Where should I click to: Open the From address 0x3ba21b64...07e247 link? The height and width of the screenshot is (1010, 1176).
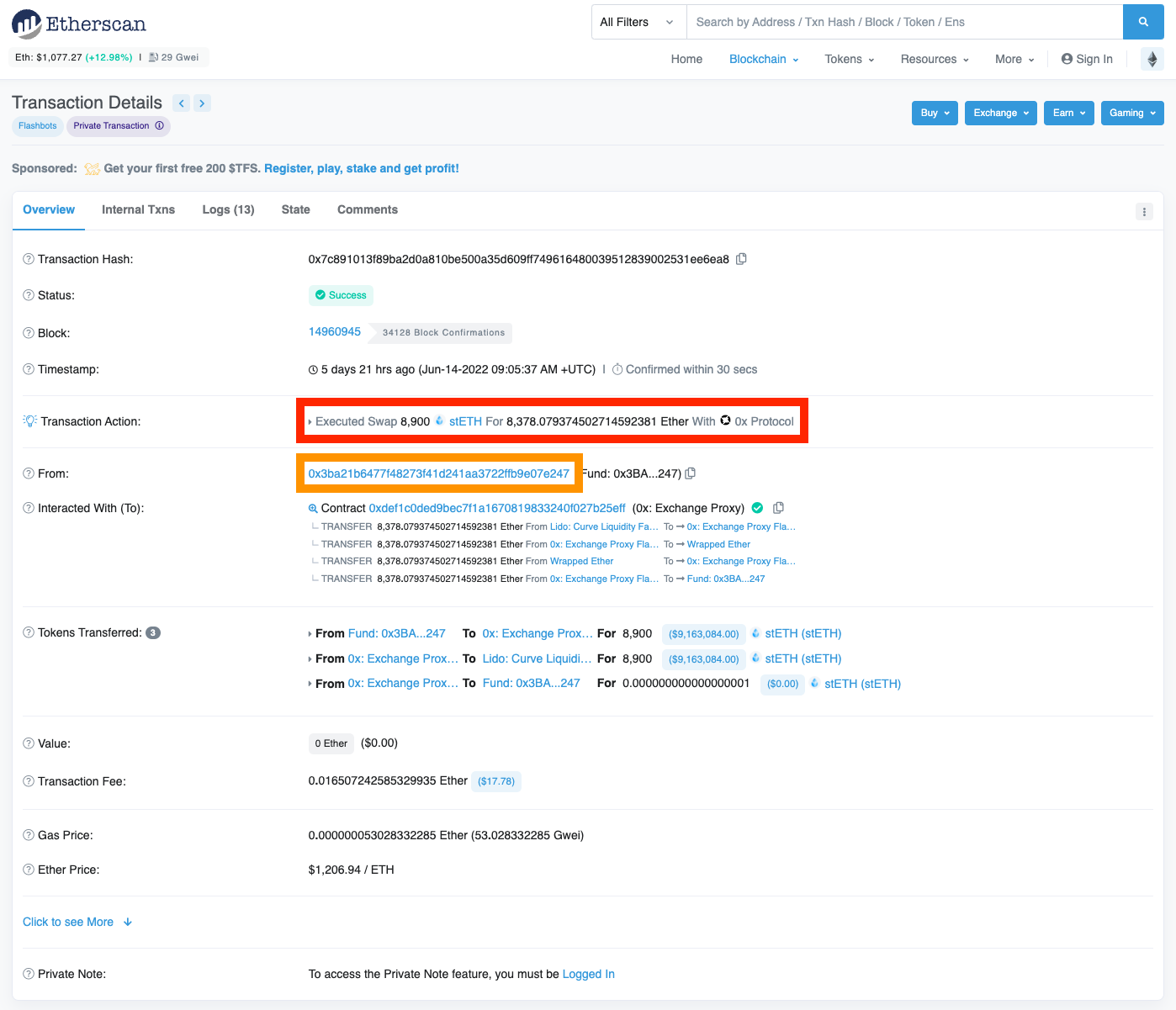click(x=439, y=473)
